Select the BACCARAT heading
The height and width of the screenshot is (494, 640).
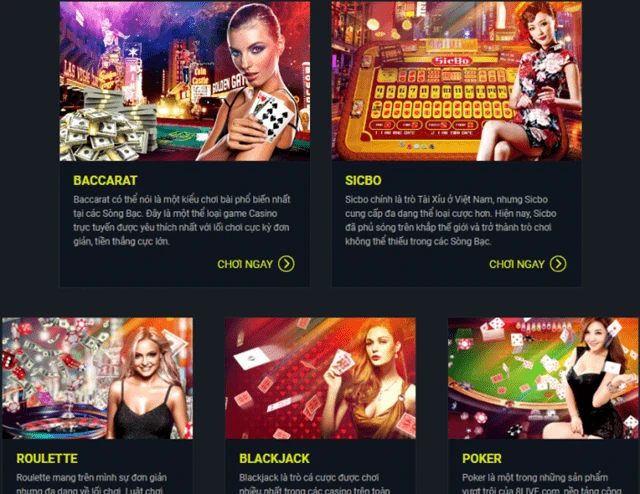click(x=105, y=180)
